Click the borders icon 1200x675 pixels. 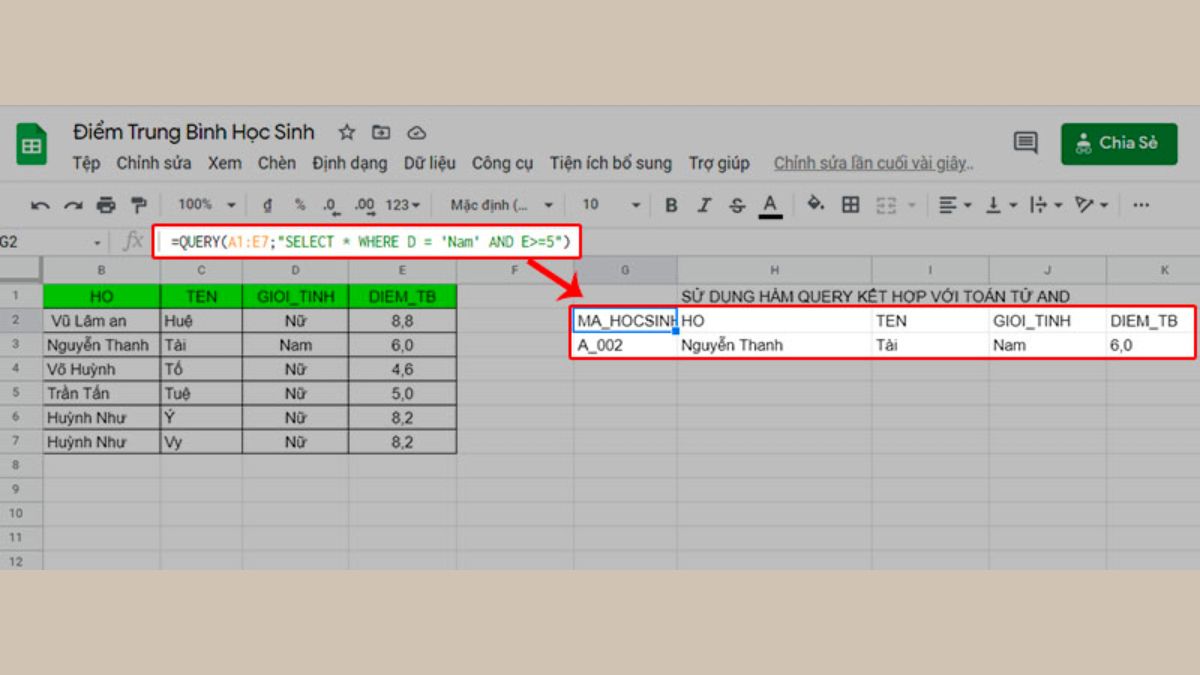click(848, 204)
